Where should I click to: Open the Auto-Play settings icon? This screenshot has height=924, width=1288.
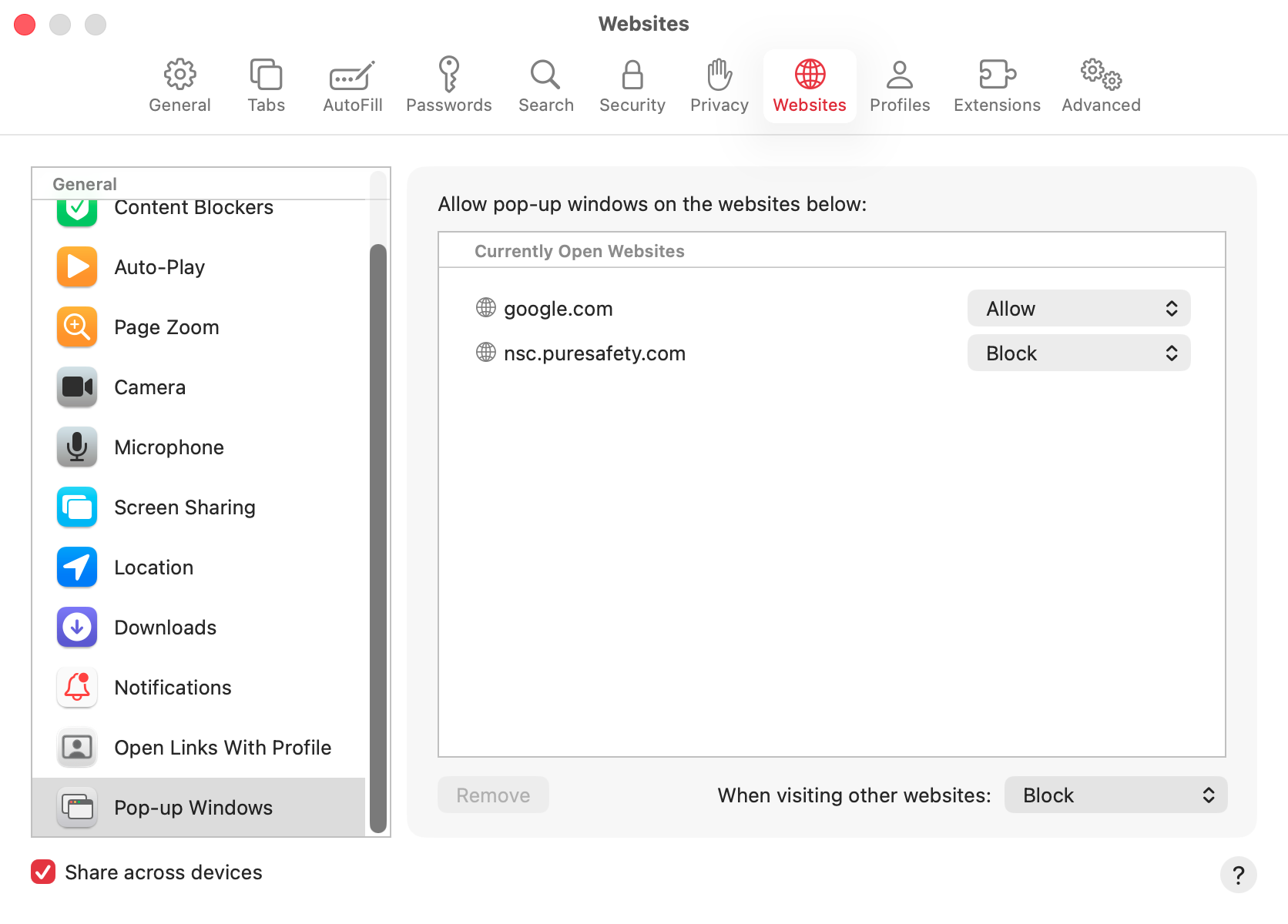click(76, 266)
